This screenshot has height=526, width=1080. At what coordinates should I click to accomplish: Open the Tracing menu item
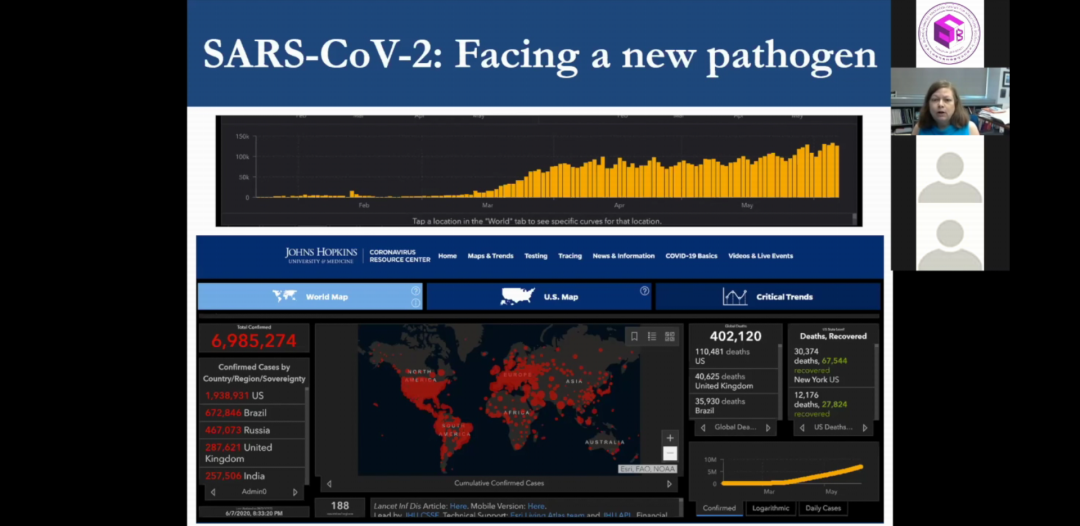pyautogui.click(x=570, y=255)
